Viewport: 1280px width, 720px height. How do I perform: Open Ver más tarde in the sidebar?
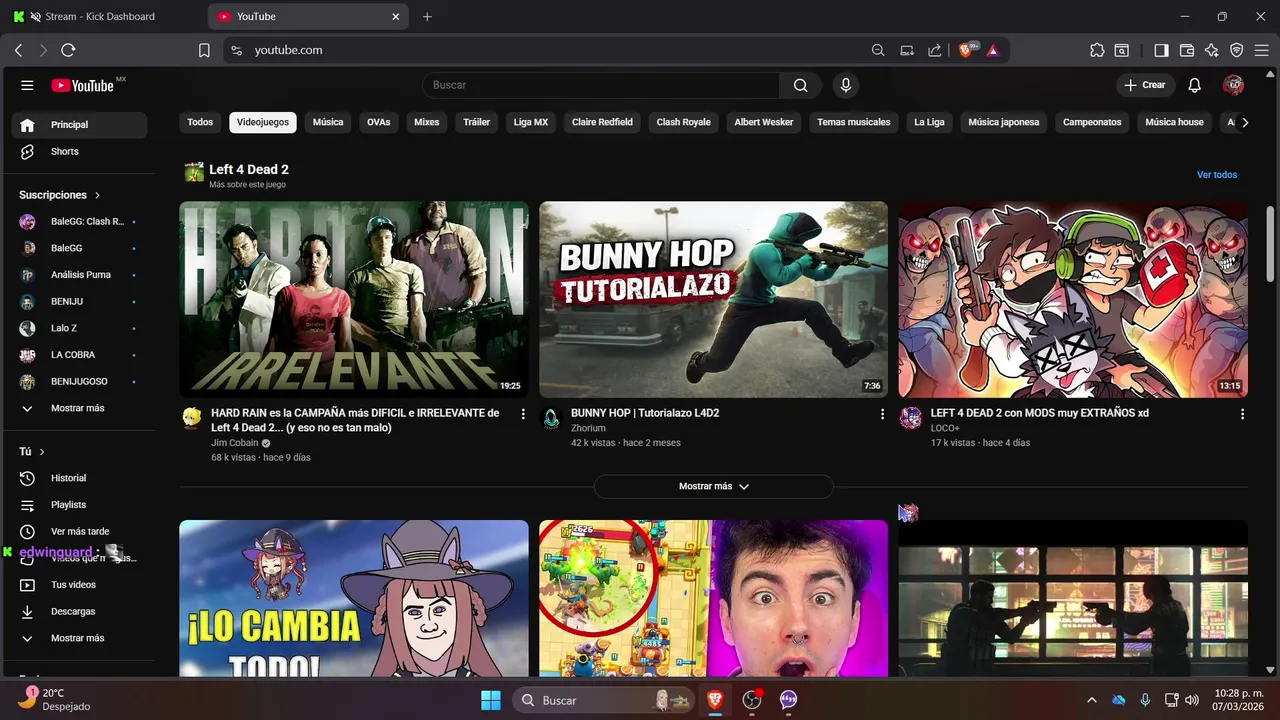point(79,531)
